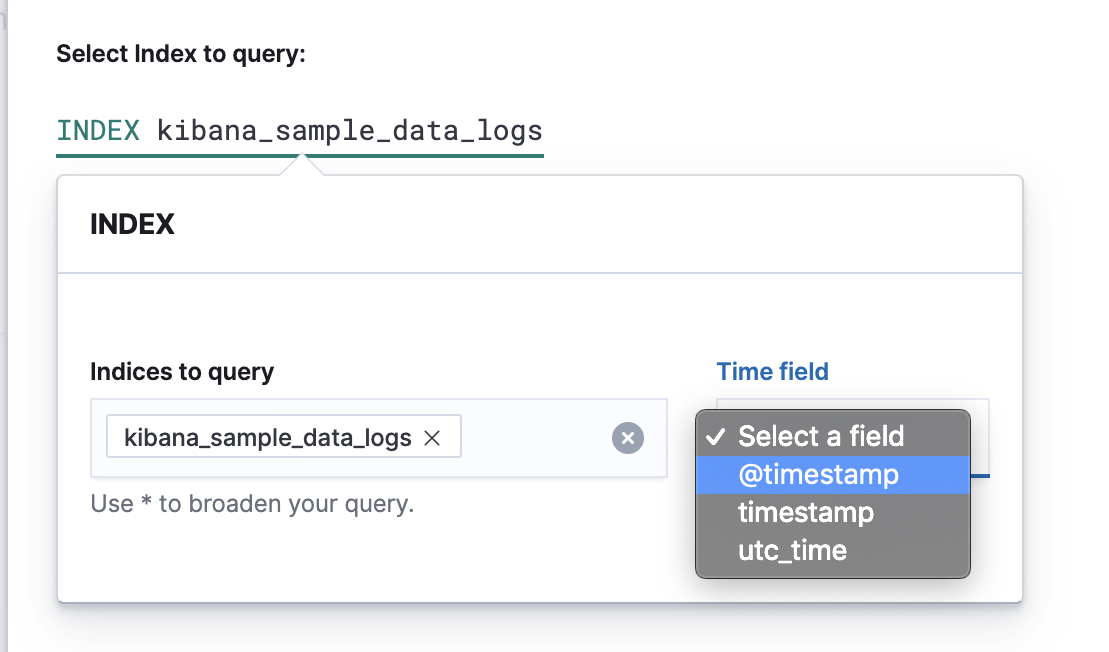Click the INDEX popover title
The width and height of the screenshot is (1109, 652).
[132, 224]
